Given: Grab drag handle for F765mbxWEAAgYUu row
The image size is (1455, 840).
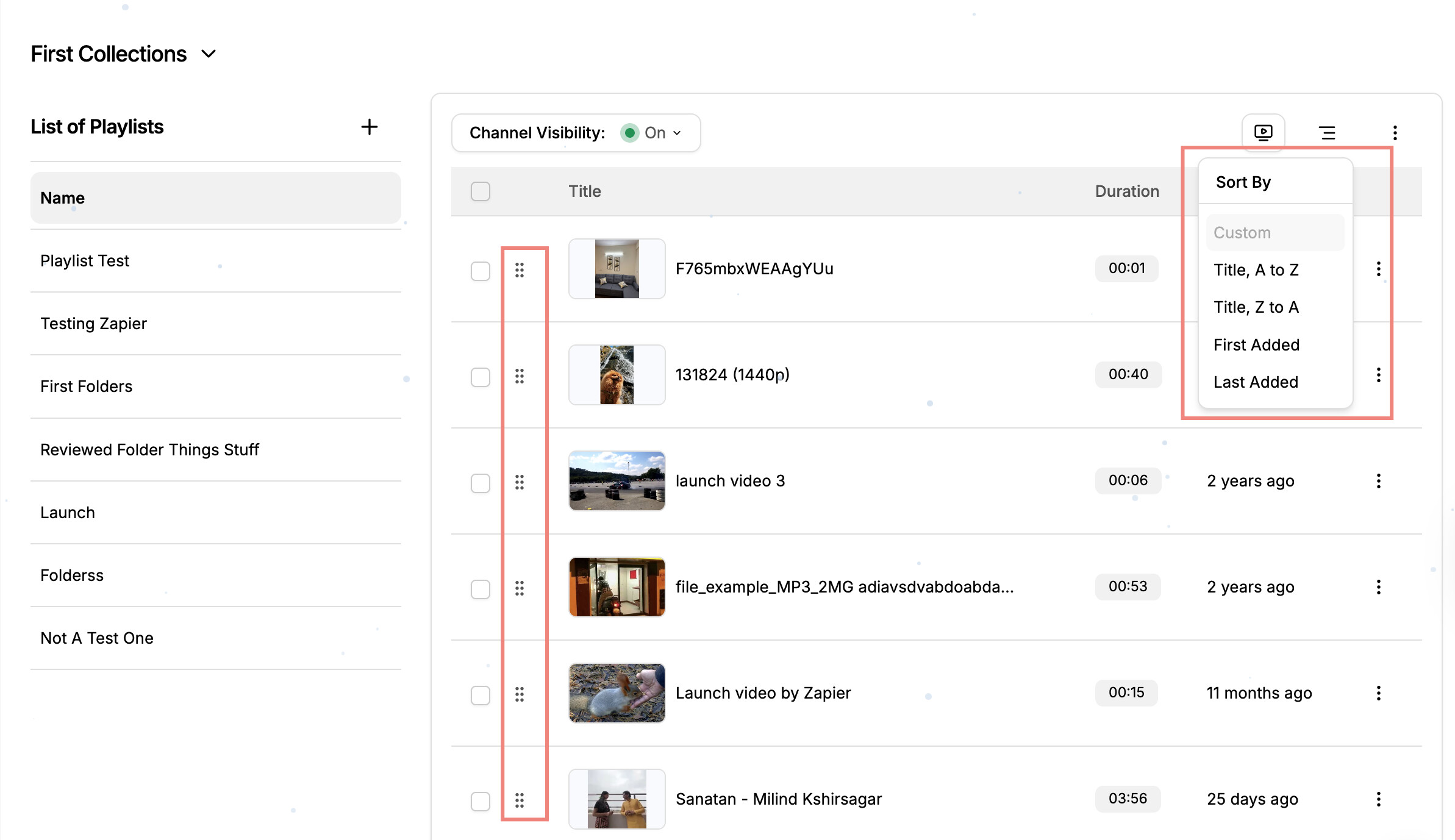Looking at the screenshot, I should [x=520, y=269].
